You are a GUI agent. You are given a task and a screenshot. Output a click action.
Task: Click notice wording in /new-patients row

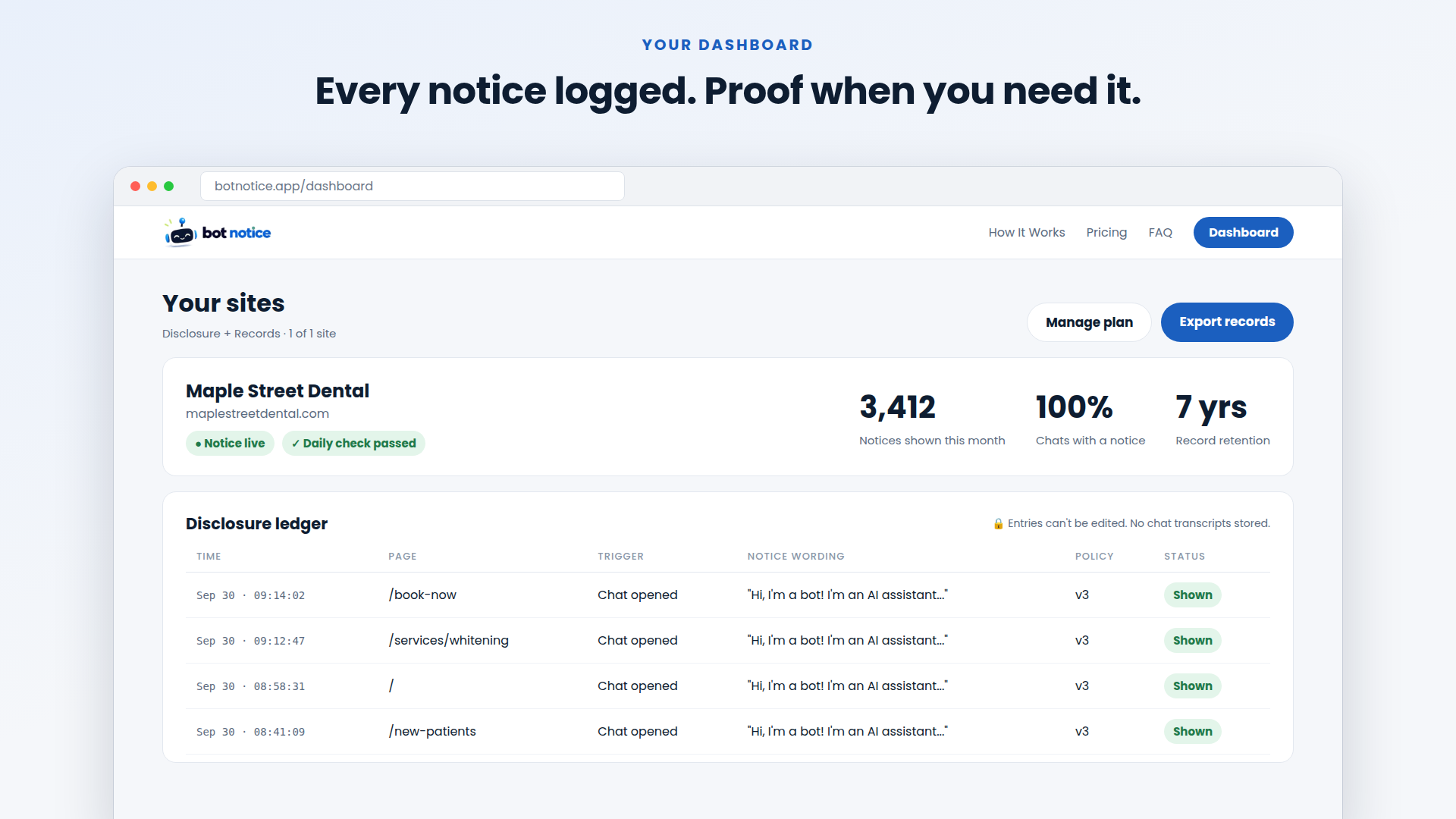[847, 732]
